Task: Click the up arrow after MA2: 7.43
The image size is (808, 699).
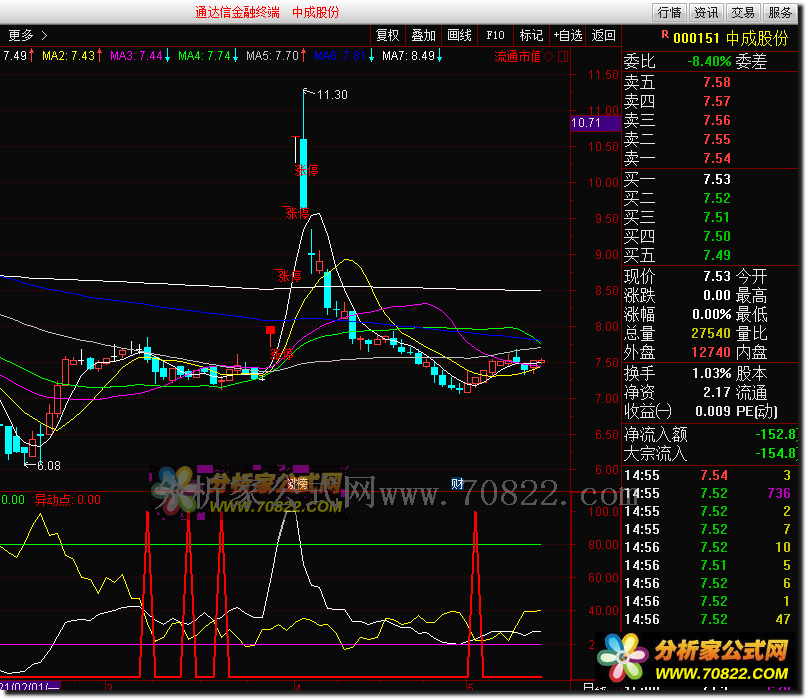Action: point(99,56)
